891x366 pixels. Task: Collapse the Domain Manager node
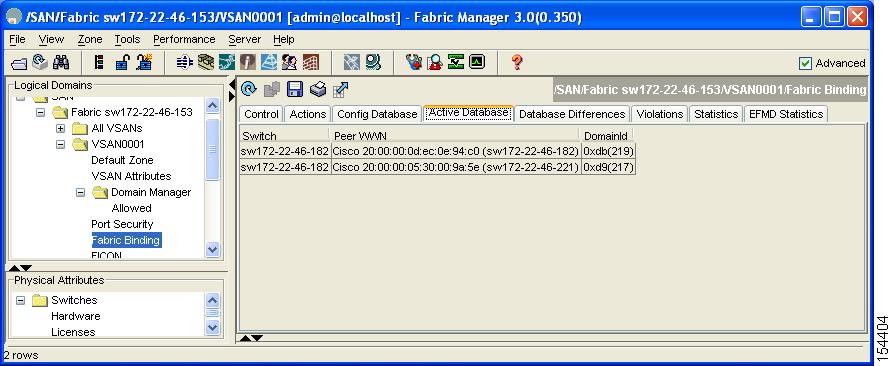(81, 193)
